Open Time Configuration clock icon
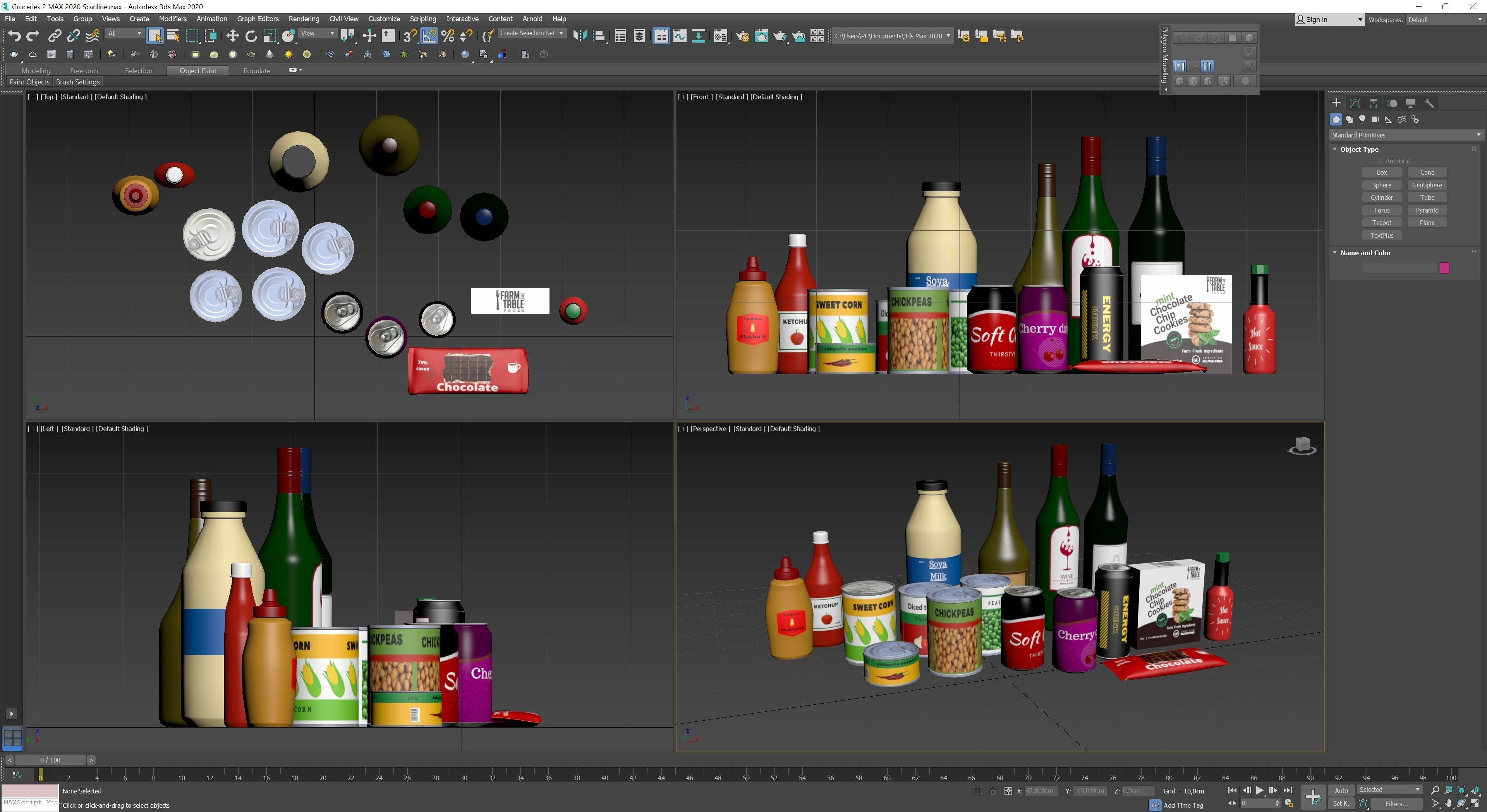Image resolution: width=1487 pixels, height=812 pixels. [x=1288, y=803]
